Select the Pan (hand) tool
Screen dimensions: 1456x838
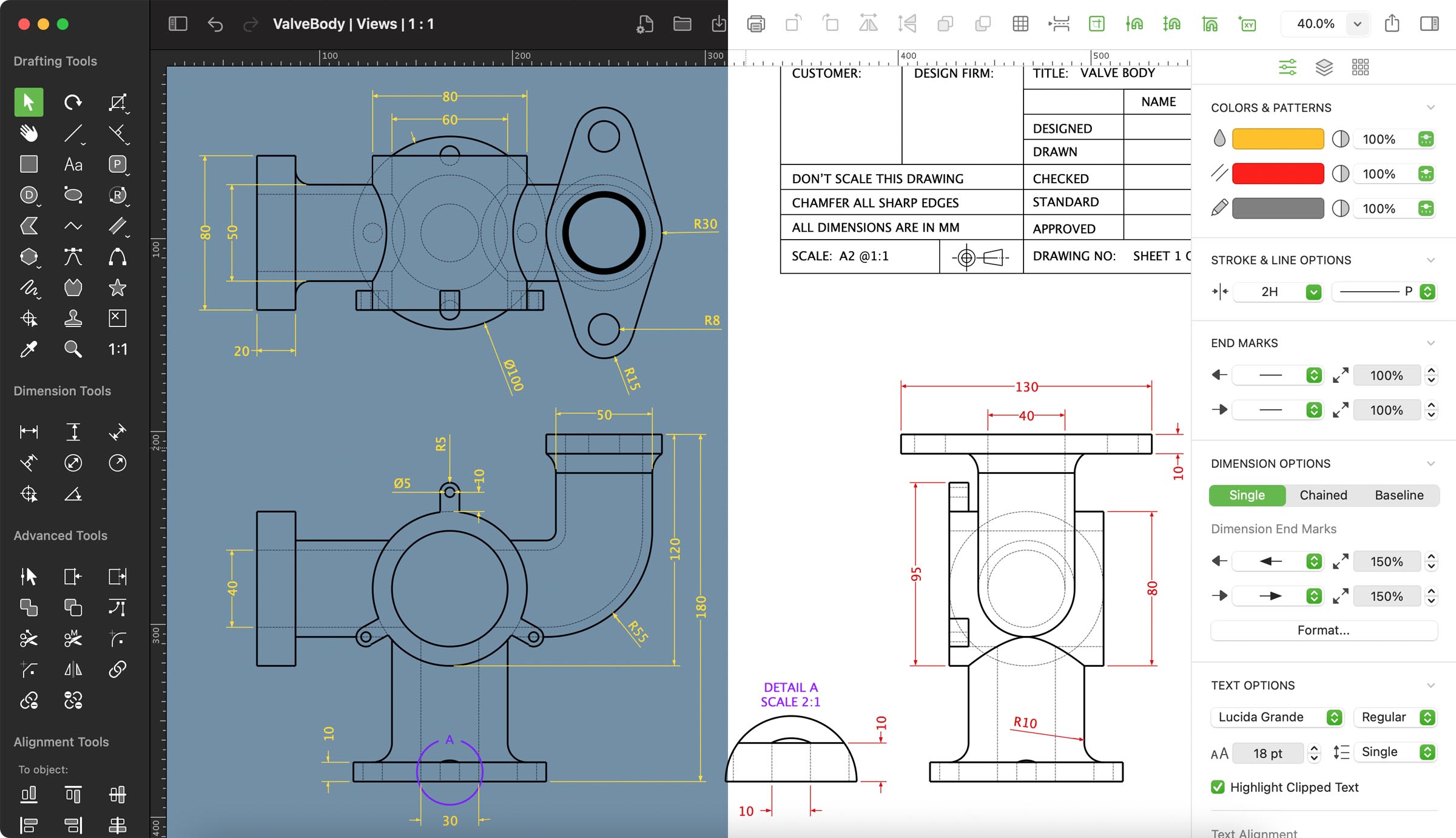[x=28, y=133]
